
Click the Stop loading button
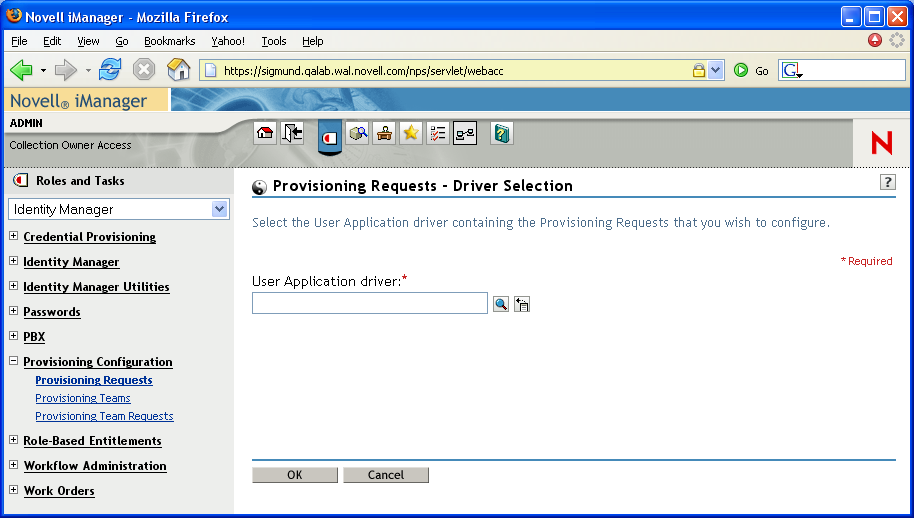coord(143,70)
